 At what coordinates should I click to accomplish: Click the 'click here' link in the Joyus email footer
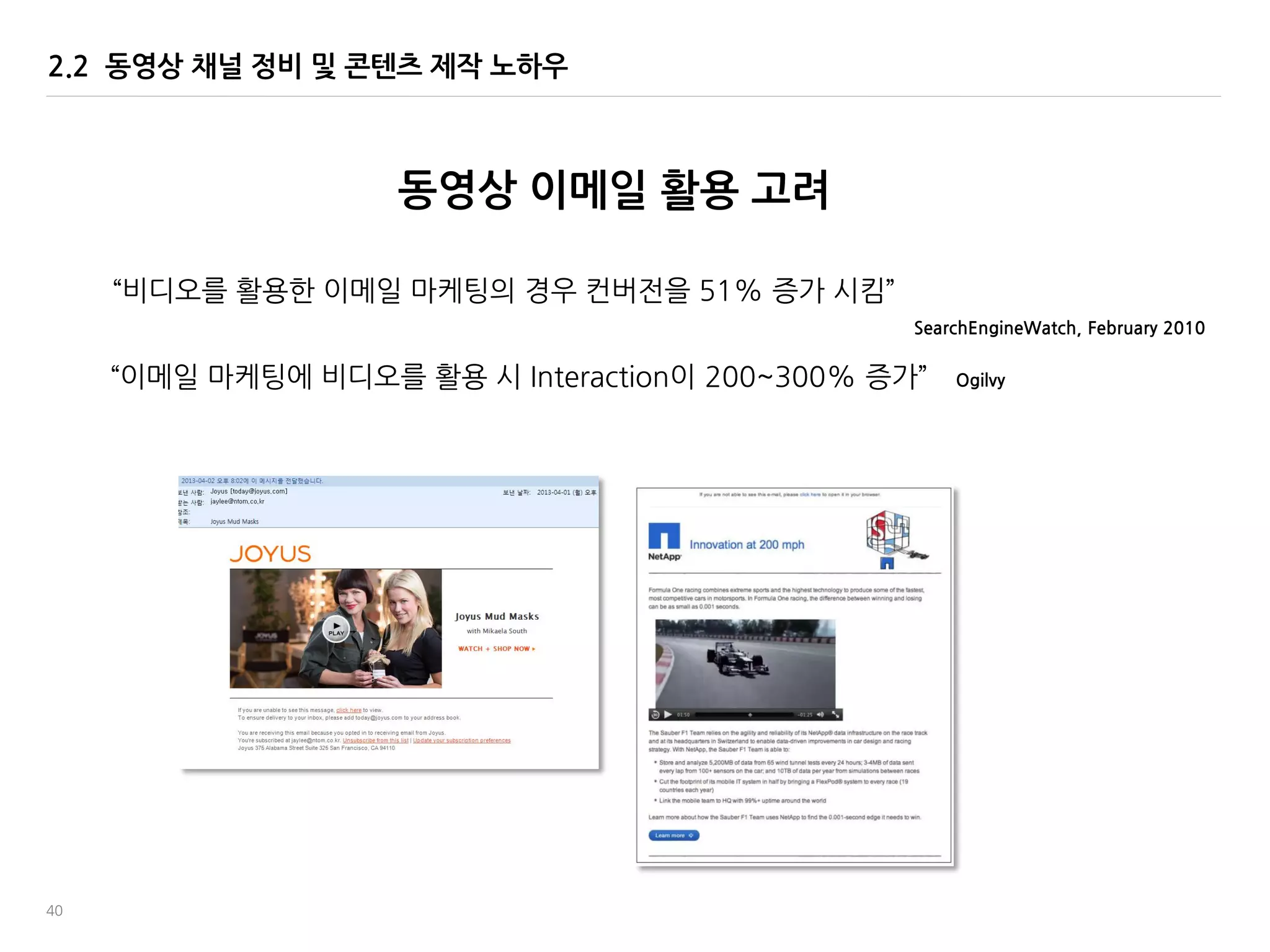click(x=349, y=710)
